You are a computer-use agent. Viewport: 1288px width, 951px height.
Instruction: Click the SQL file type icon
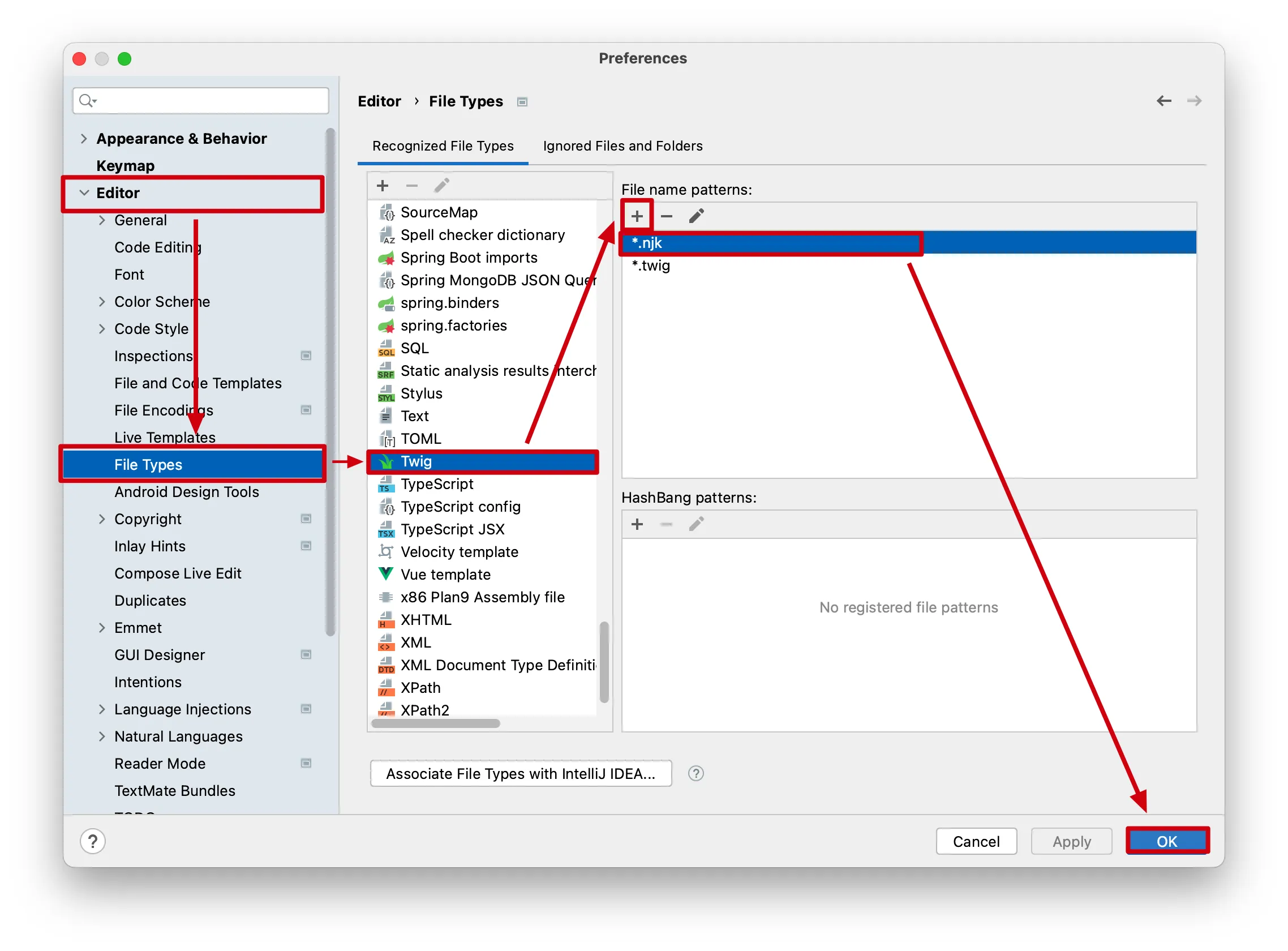click(x=386, y=348)
